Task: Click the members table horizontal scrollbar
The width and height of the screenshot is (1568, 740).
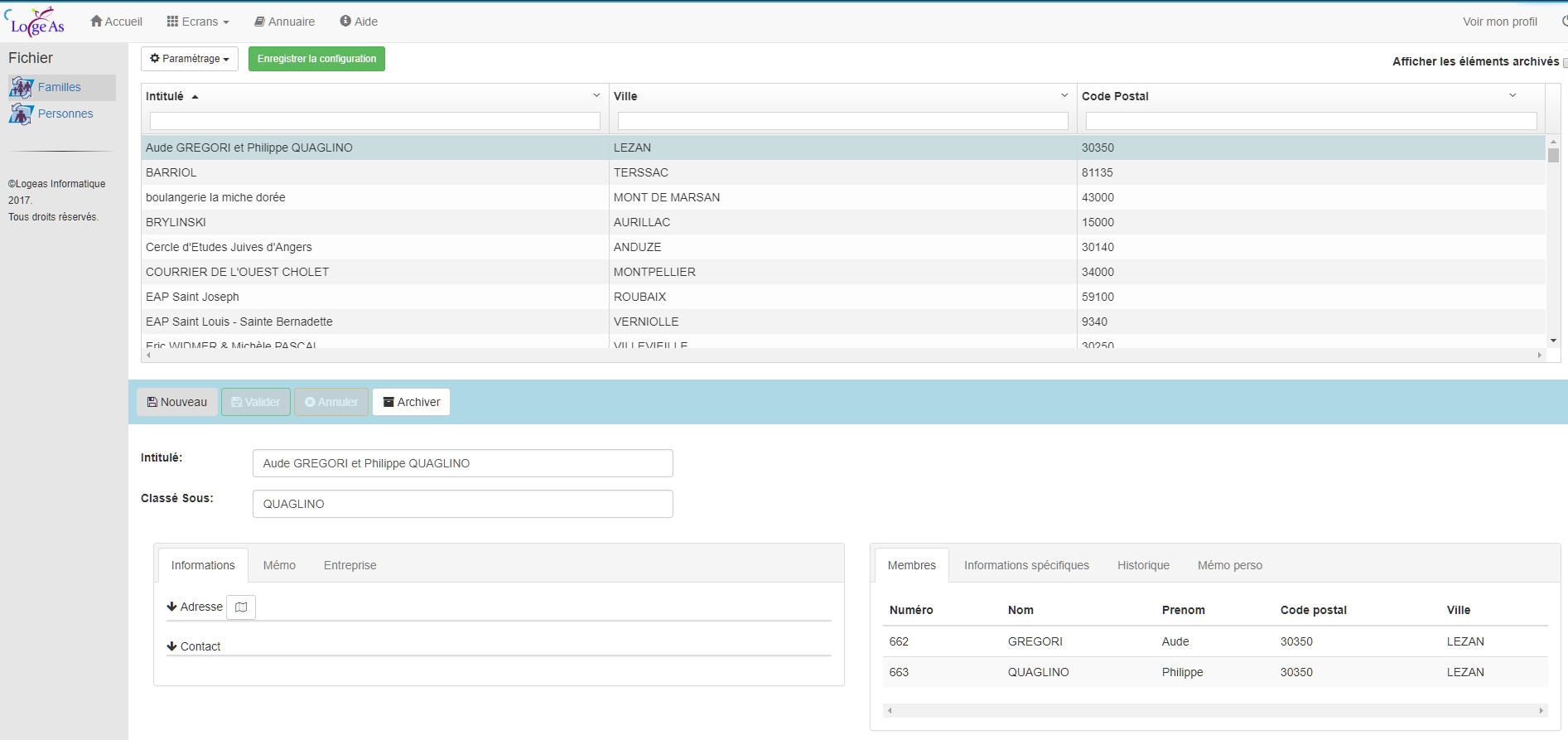Action: pos(1215,710)
